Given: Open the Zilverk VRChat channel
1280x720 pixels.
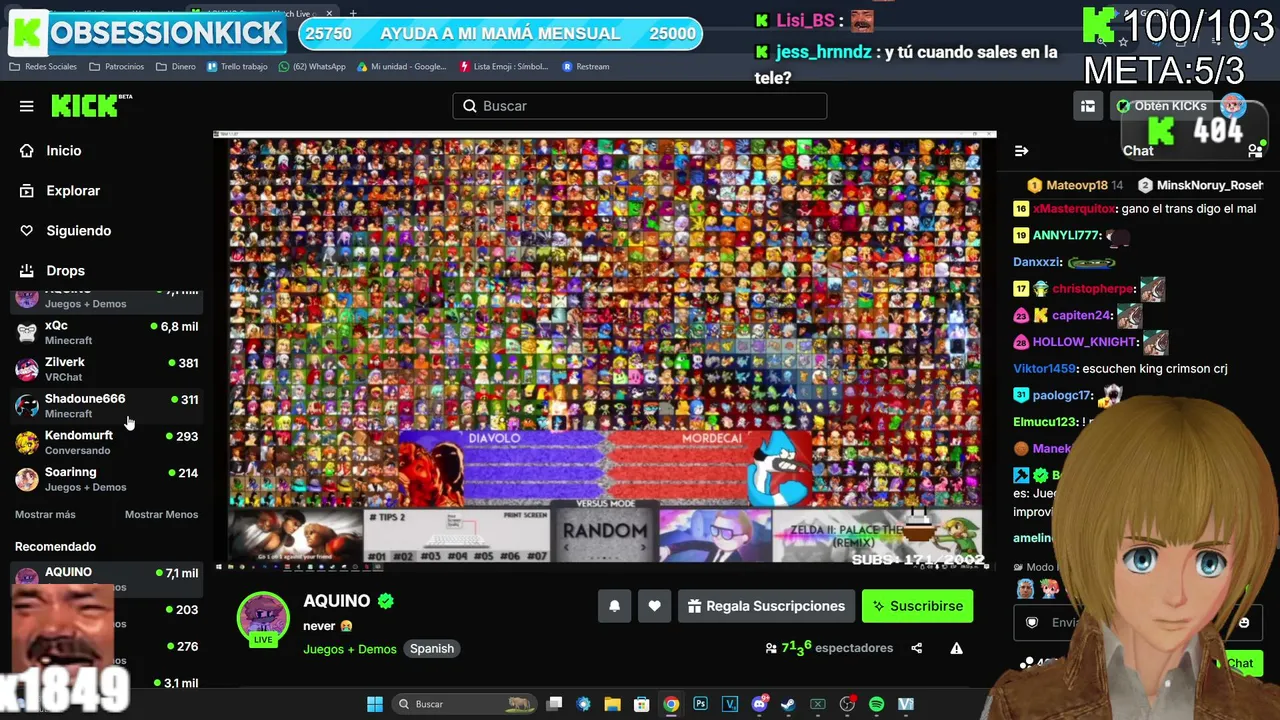Looking at the screenshot, I should click(x=107, y=369).
